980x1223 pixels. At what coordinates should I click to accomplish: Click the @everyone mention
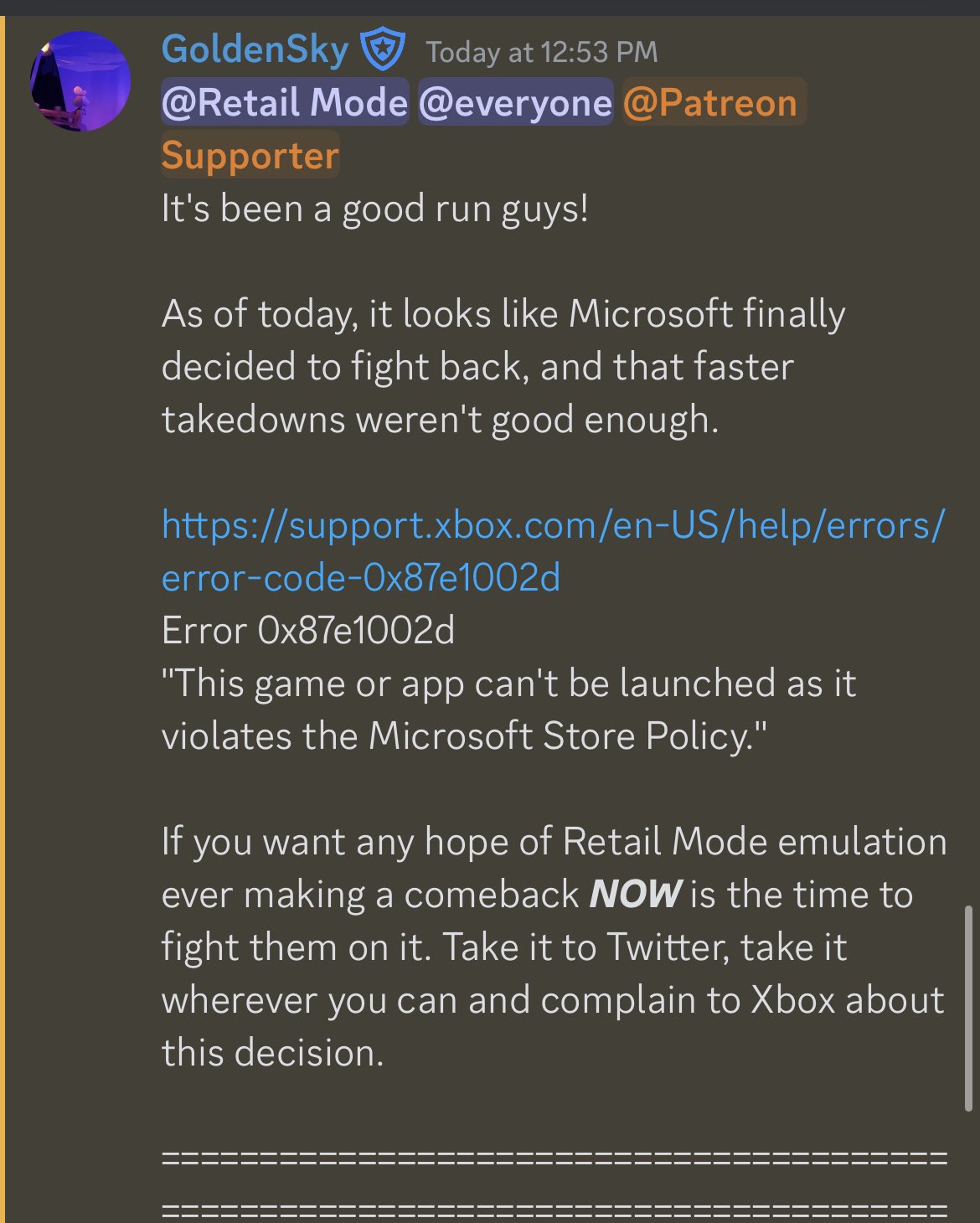(x=515, y=102)
